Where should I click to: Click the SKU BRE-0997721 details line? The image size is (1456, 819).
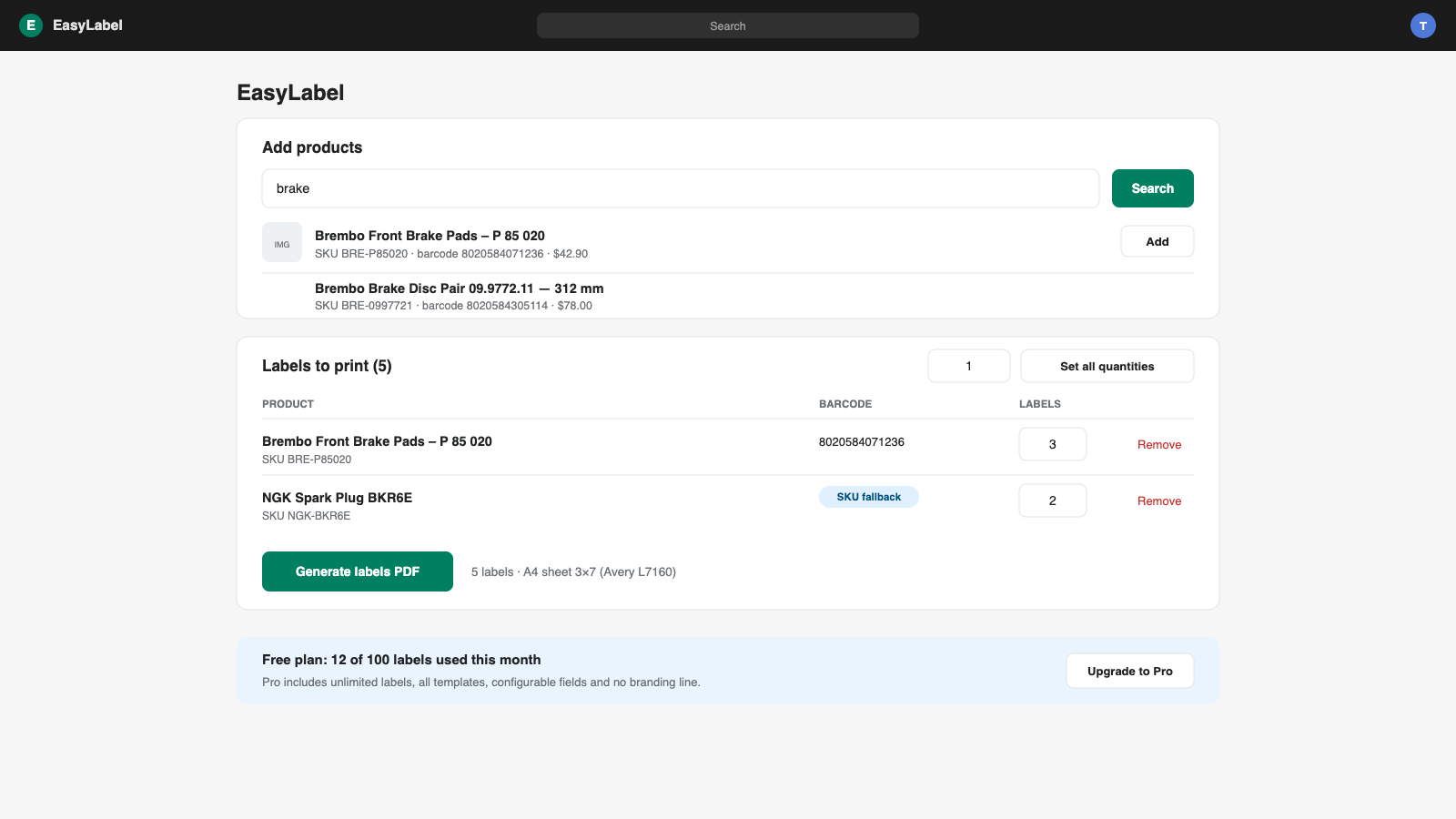coord(453,306)
